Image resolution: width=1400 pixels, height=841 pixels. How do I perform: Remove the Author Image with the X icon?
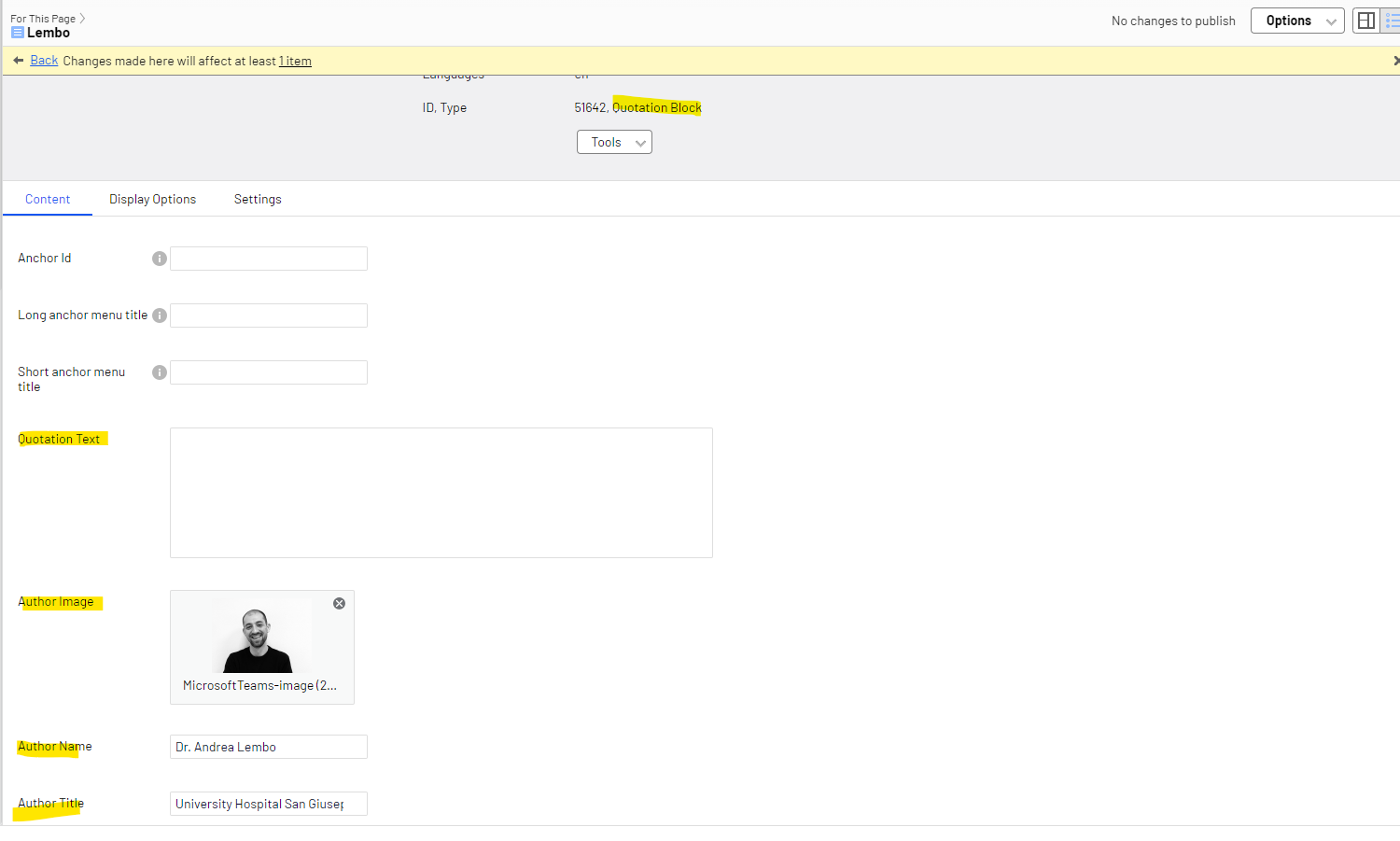tap(340, 604)
